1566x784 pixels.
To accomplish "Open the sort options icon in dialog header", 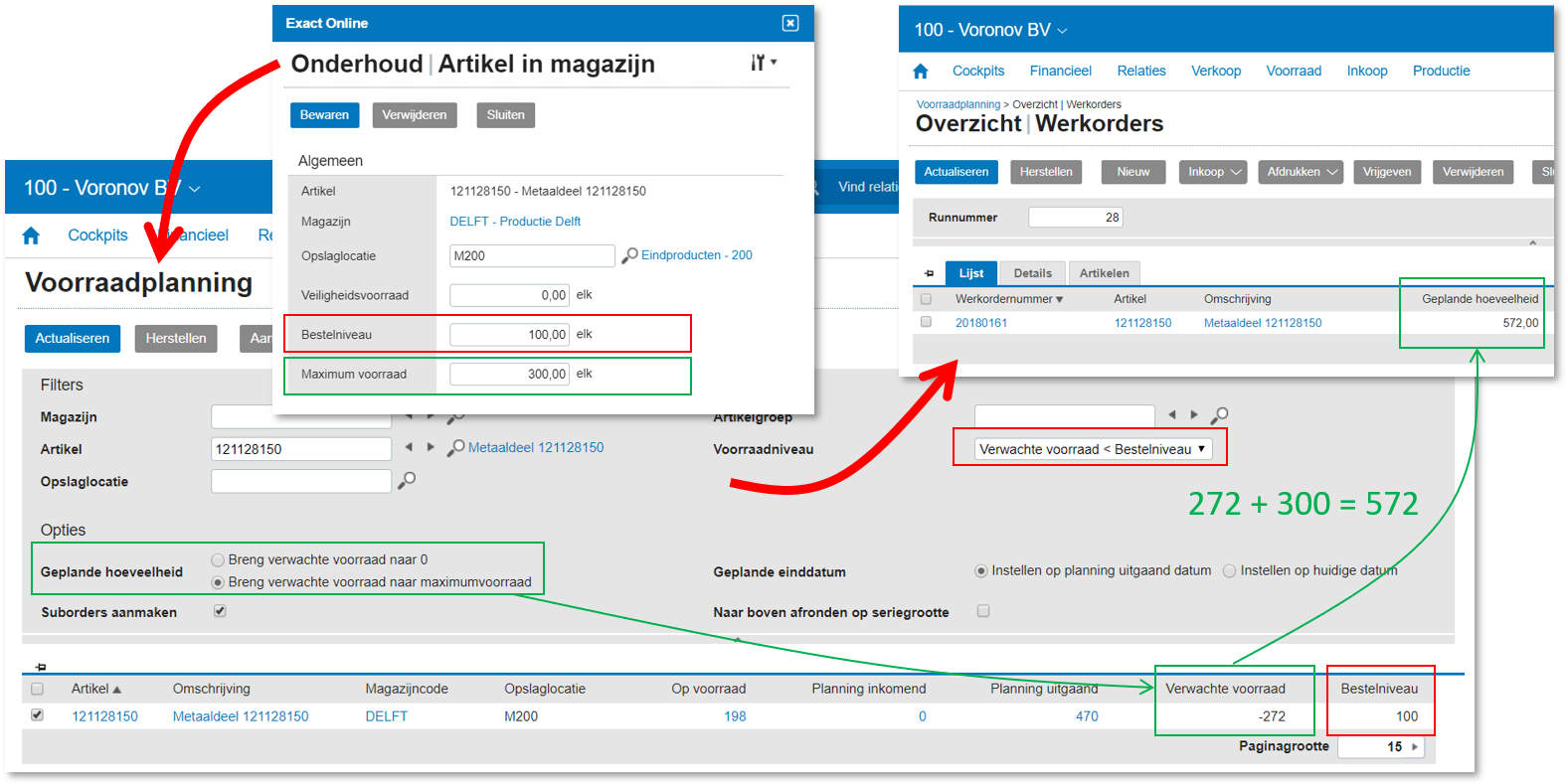I will click(762, 63).
